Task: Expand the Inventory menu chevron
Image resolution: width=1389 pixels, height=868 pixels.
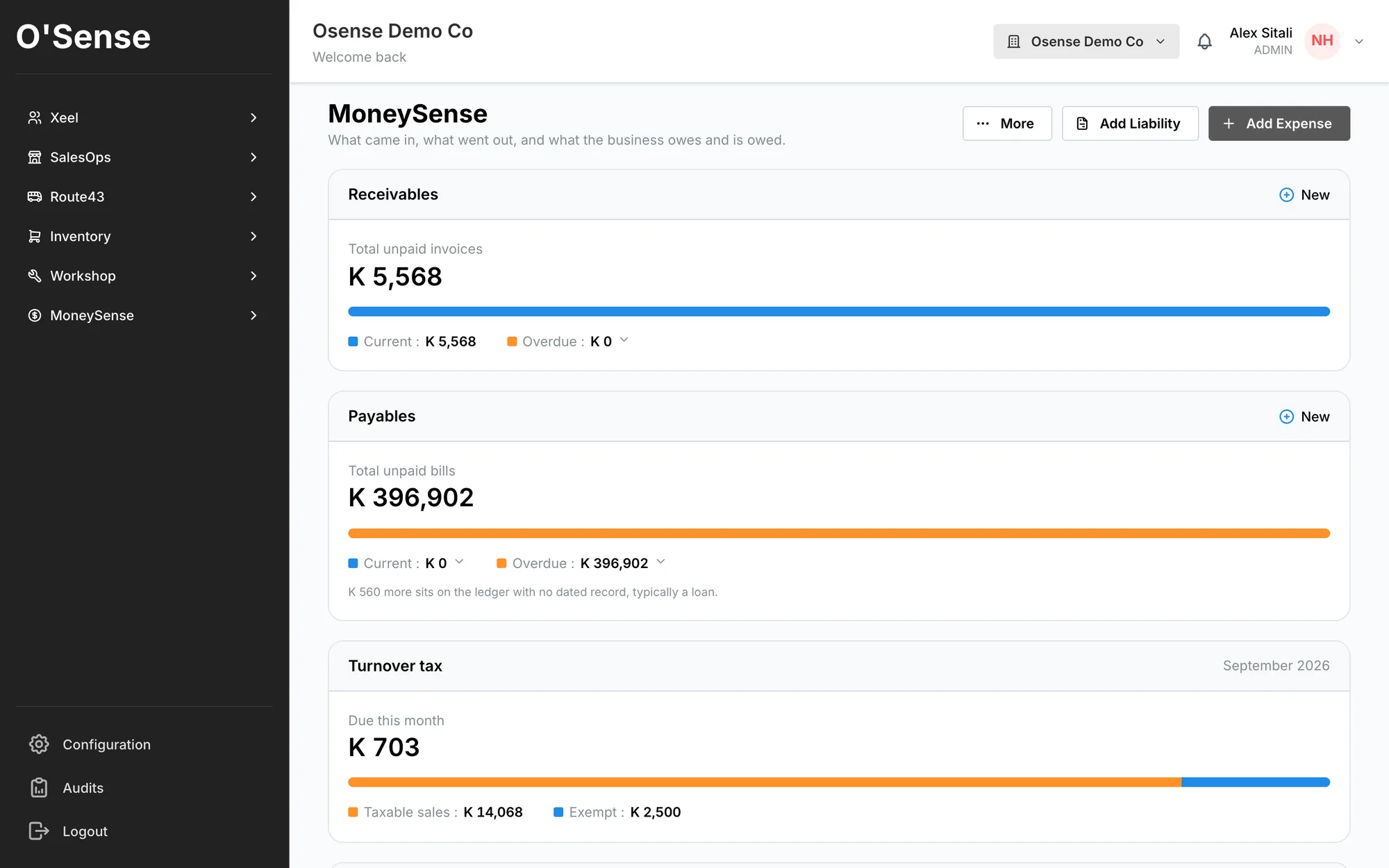Action: click(253, 236)
